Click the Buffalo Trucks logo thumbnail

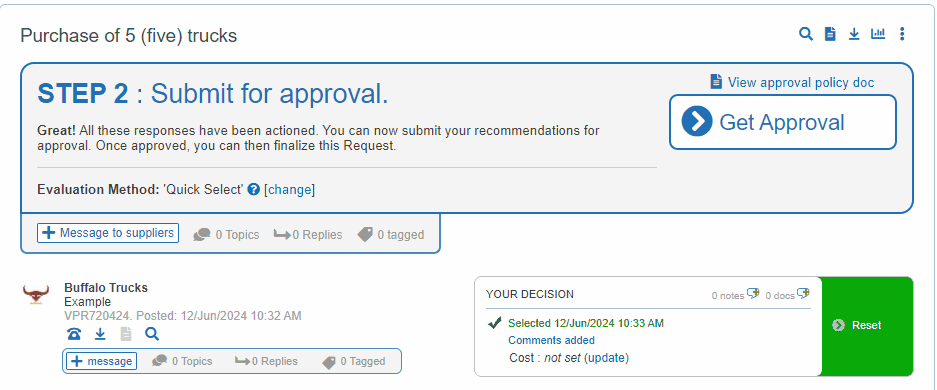[x=36, y=293]
